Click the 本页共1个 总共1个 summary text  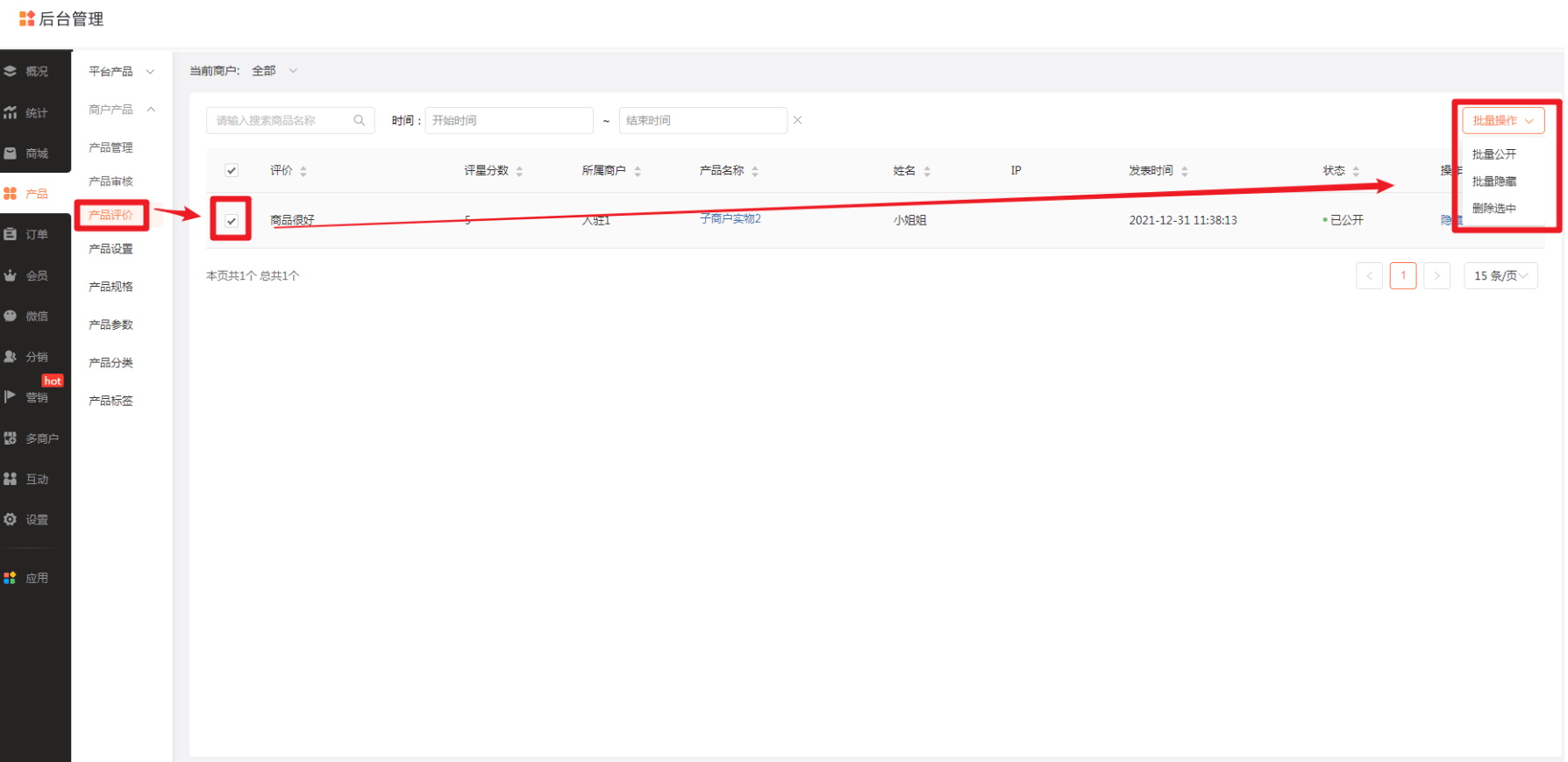253,275
